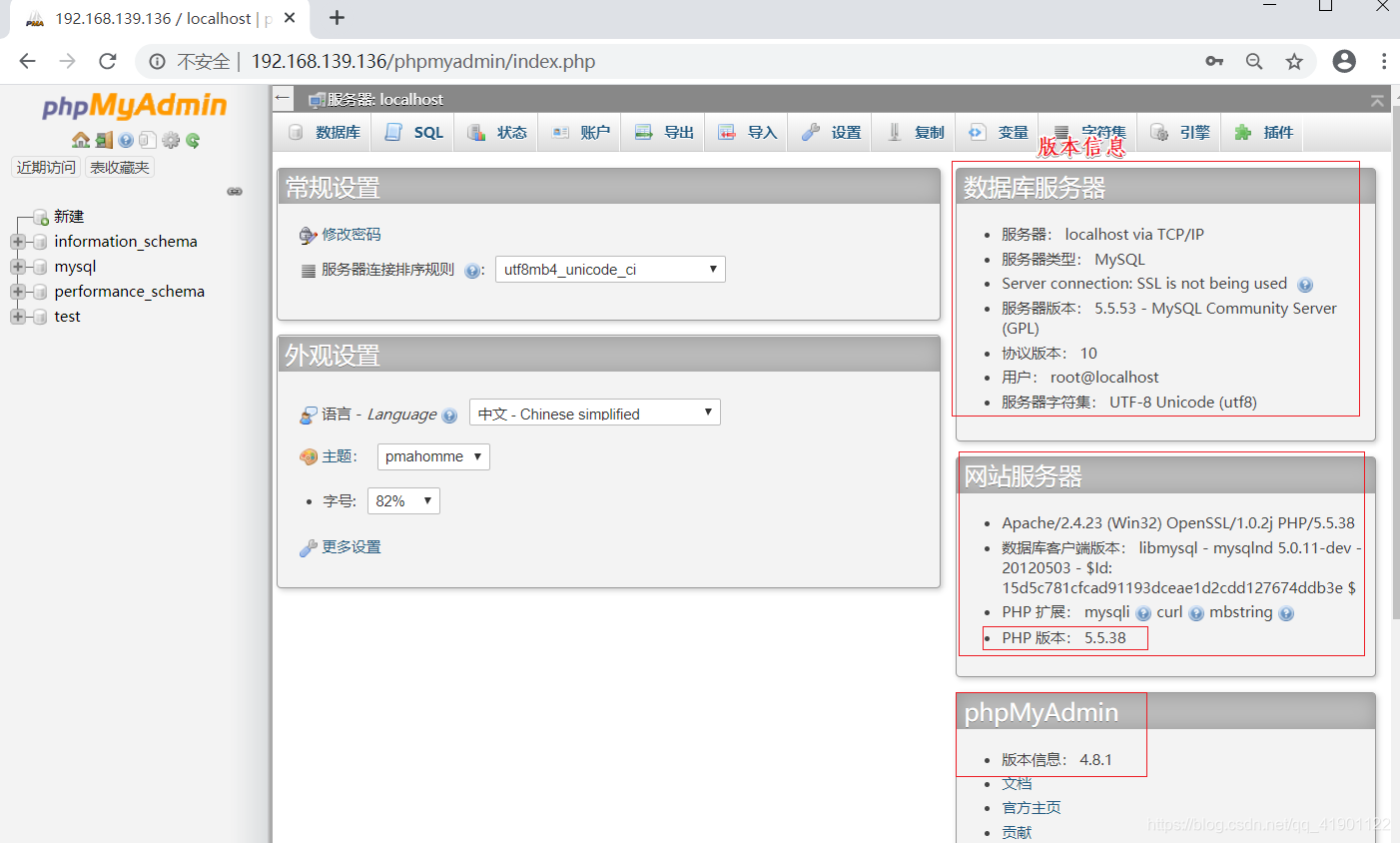1400x843 pixels.
Task: Open the 导出 tab
Action: click(664, 132)
